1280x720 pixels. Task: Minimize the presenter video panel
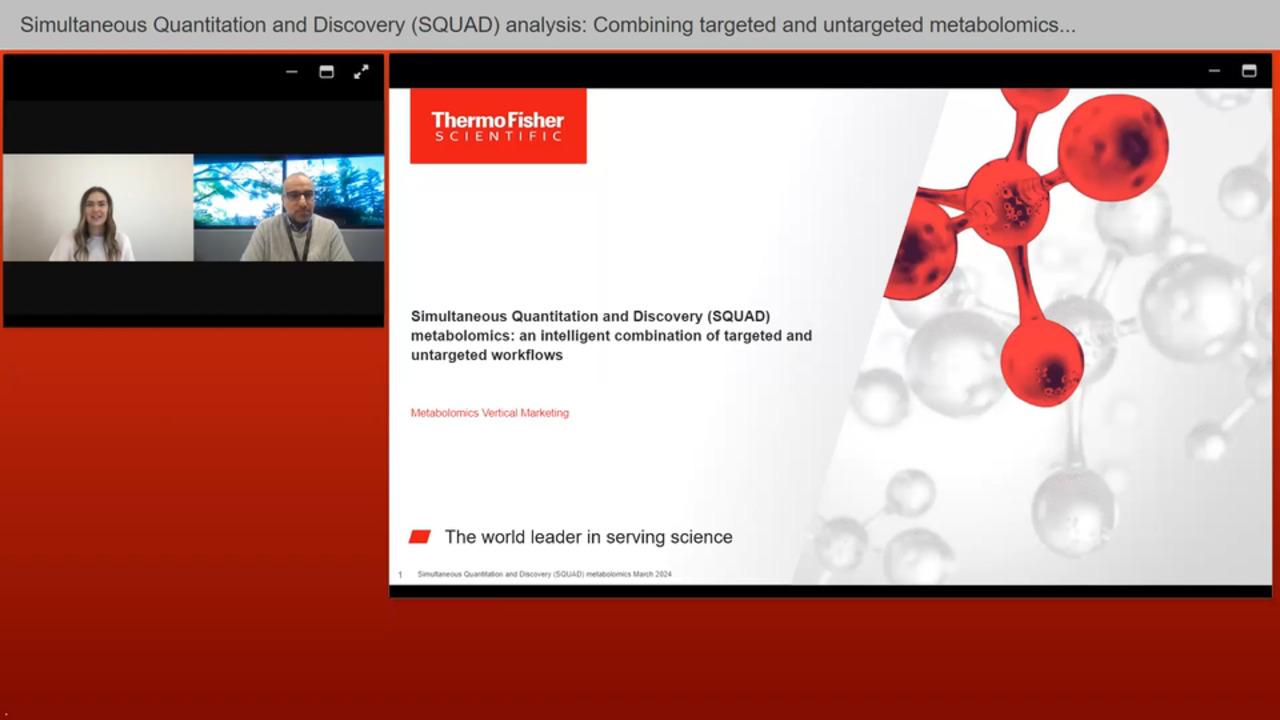(x=291, y=72)
